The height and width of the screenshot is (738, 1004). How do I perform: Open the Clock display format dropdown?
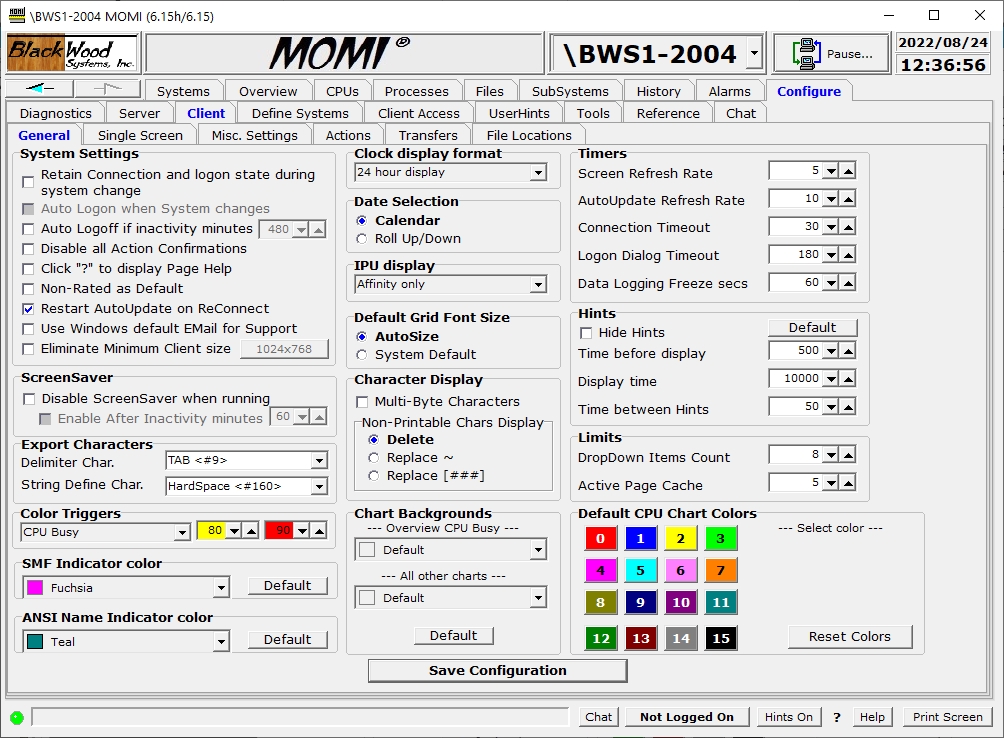tap(538, 172)
